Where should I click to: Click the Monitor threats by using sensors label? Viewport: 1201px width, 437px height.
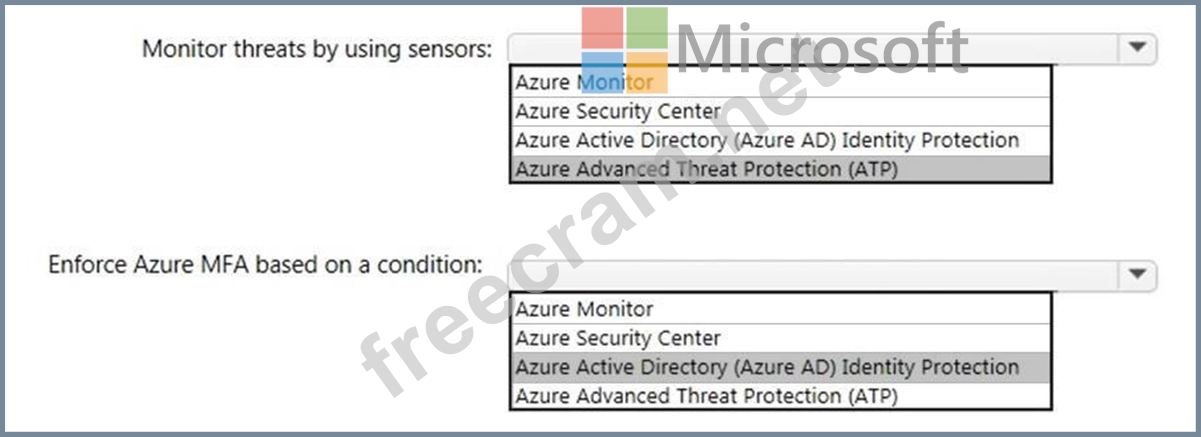317,49
